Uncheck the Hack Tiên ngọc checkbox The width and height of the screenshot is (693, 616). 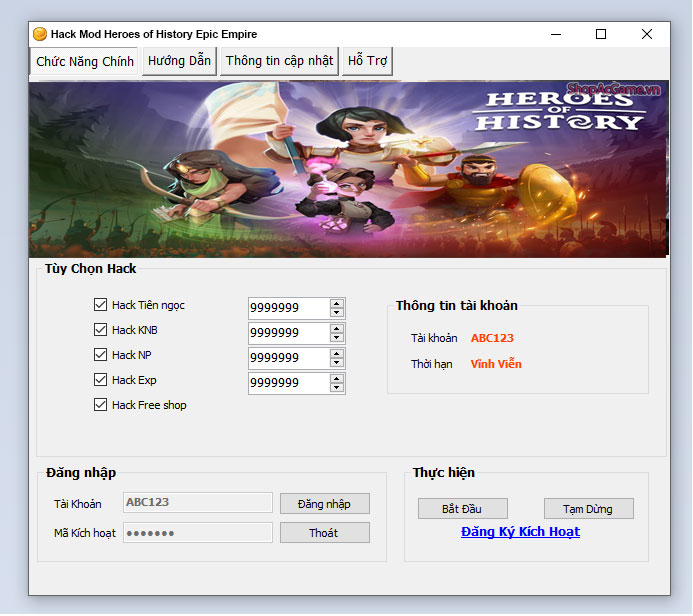pos(100,305)
